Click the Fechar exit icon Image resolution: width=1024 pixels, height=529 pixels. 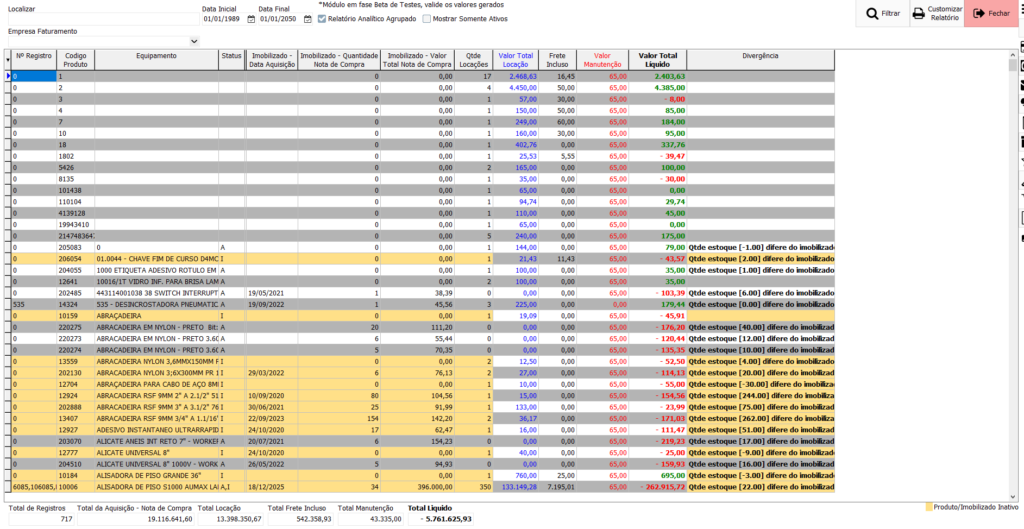tap(978, 14)
